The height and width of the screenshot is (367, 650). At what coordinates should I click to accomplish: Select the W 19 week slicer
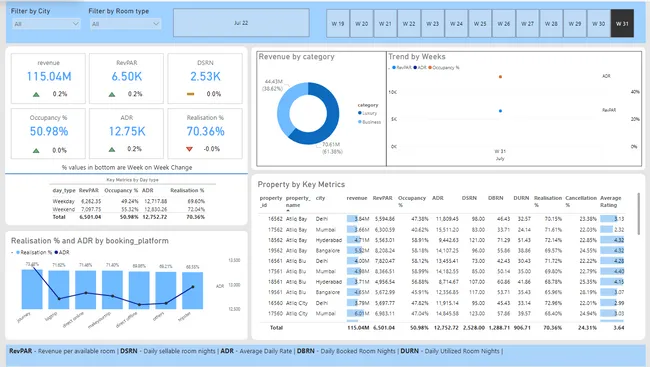coord(338,24)
